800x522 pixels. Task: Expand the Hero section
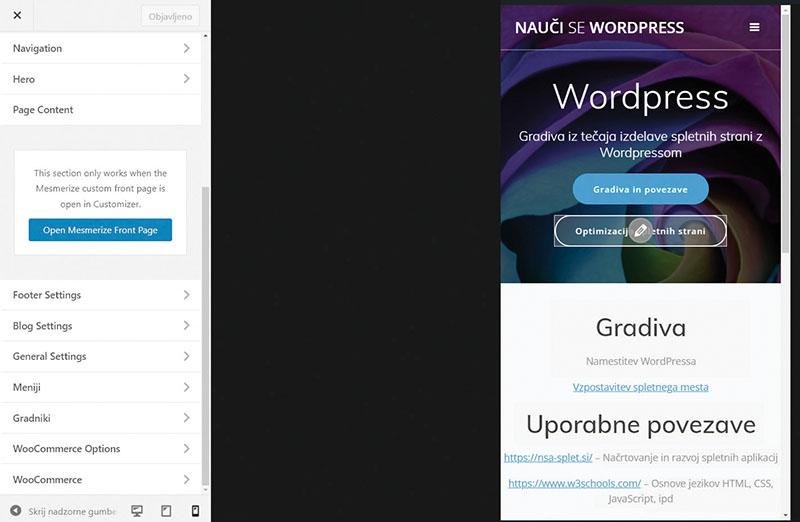100,79
